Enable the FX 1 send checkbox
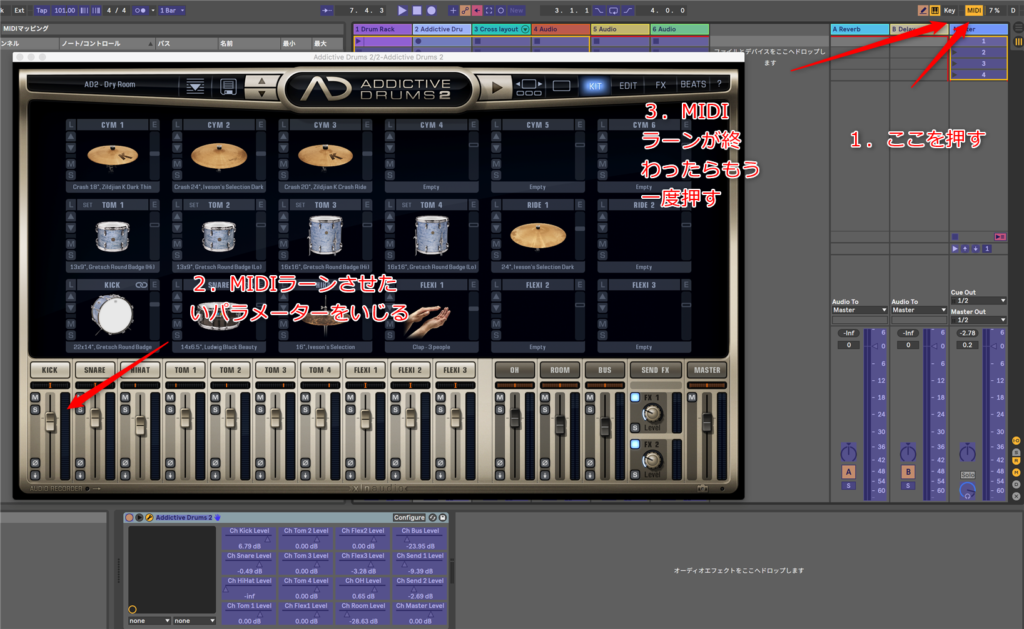The width and height of the screenshot is (1024, 629). (634, 398)
